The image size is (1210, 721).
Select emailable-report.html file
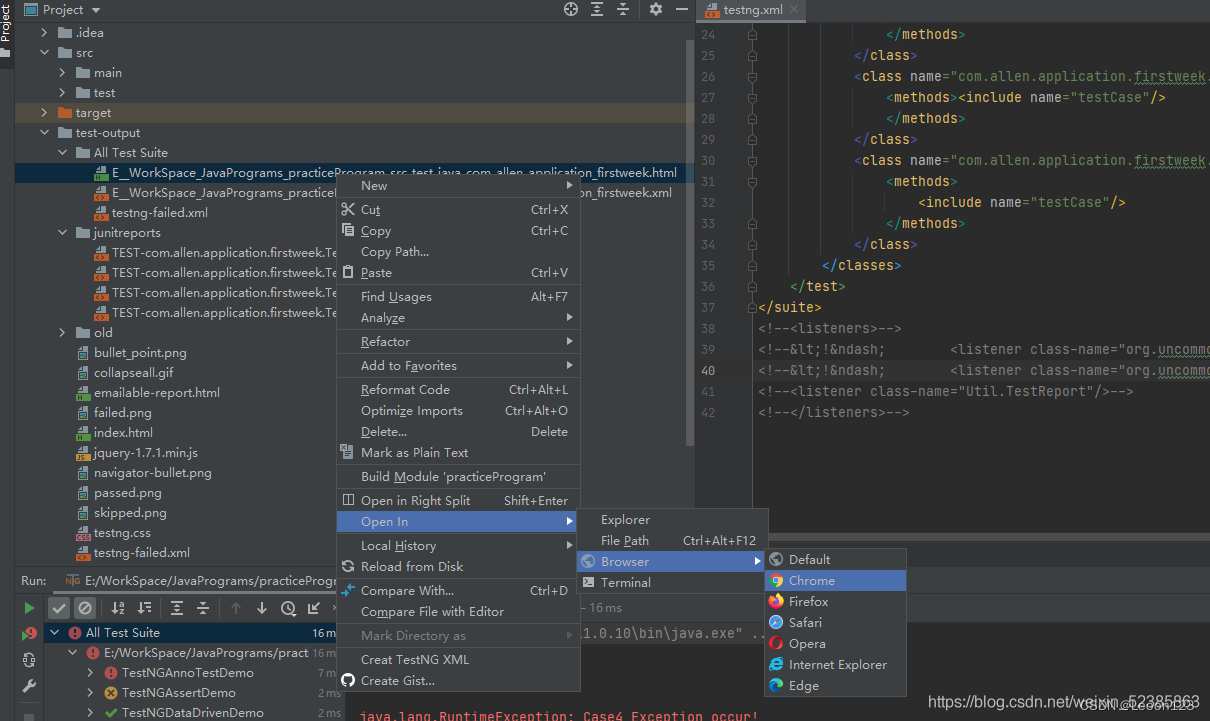156,393
